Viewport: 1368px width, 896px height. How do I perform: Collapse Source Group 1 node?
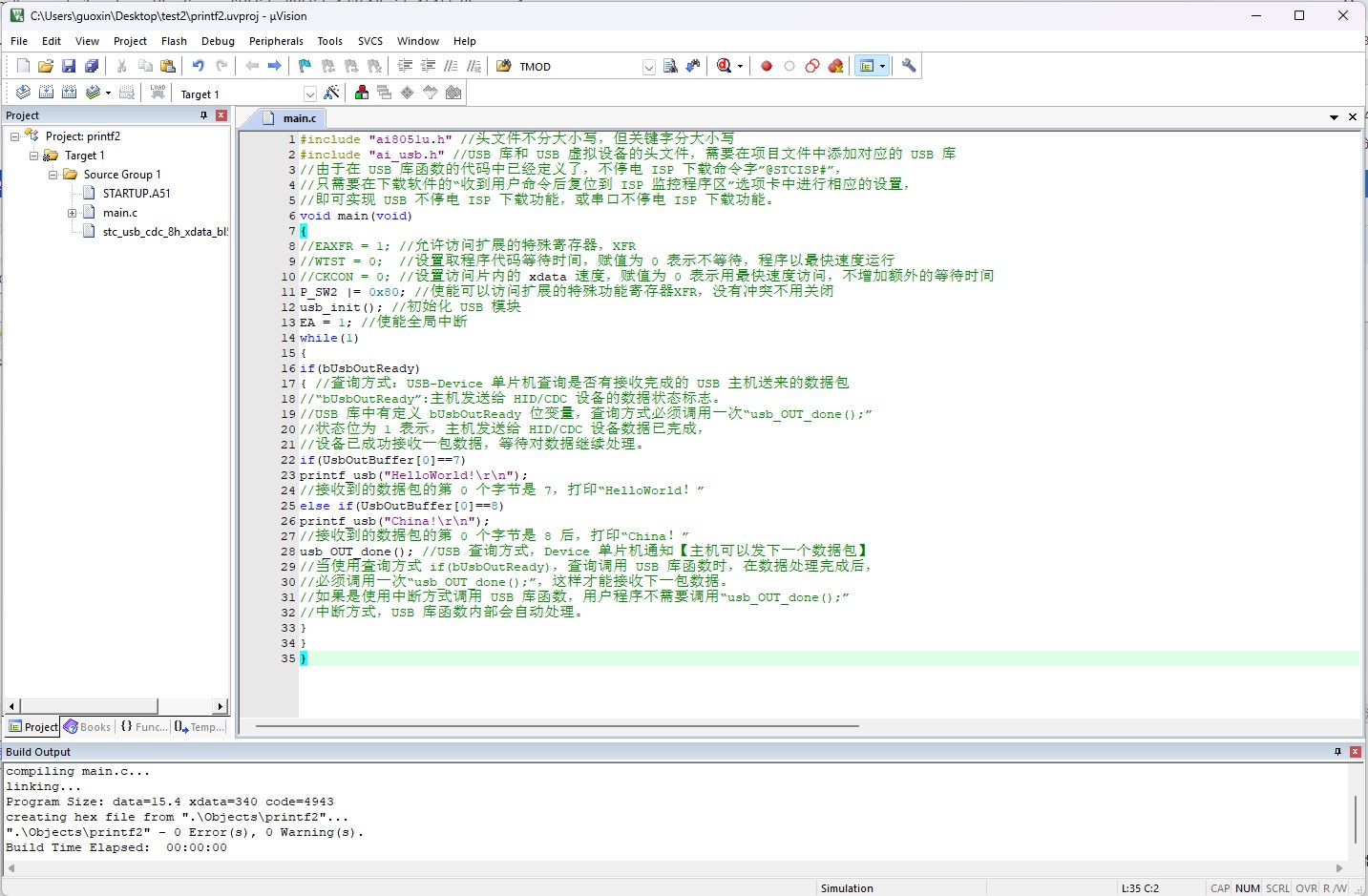click(53, 175)
